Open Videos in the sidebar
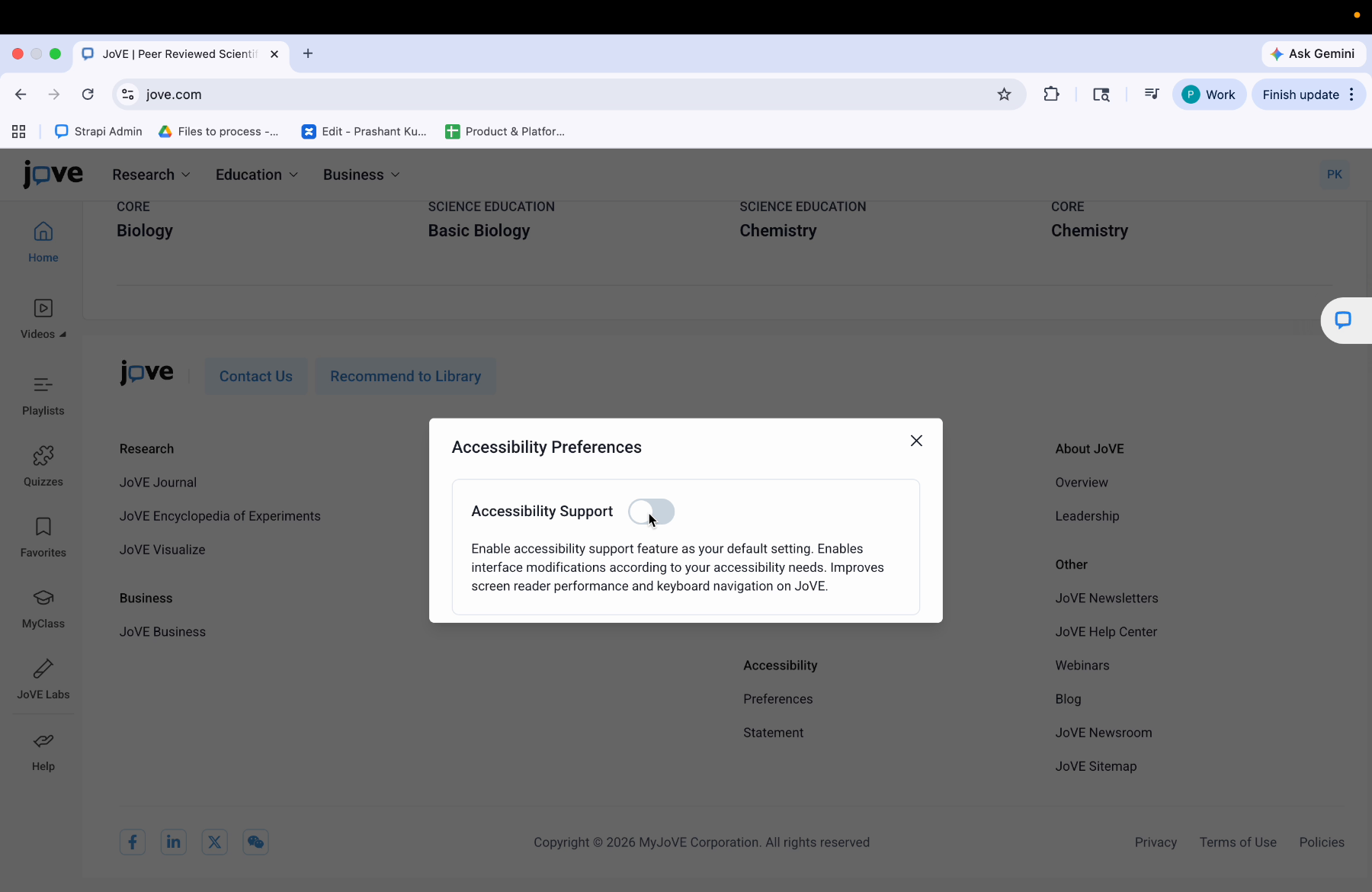1372x892 pixels. [x=43, y=319]
